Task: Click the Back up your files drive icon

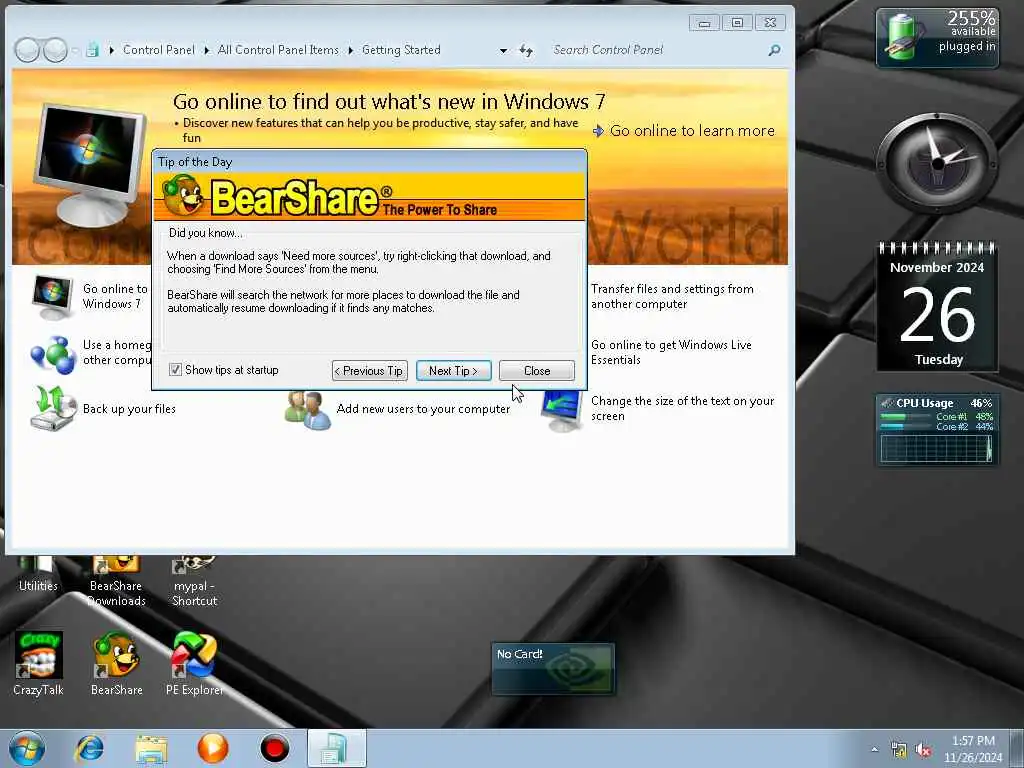Action: [x=53, y=408]
